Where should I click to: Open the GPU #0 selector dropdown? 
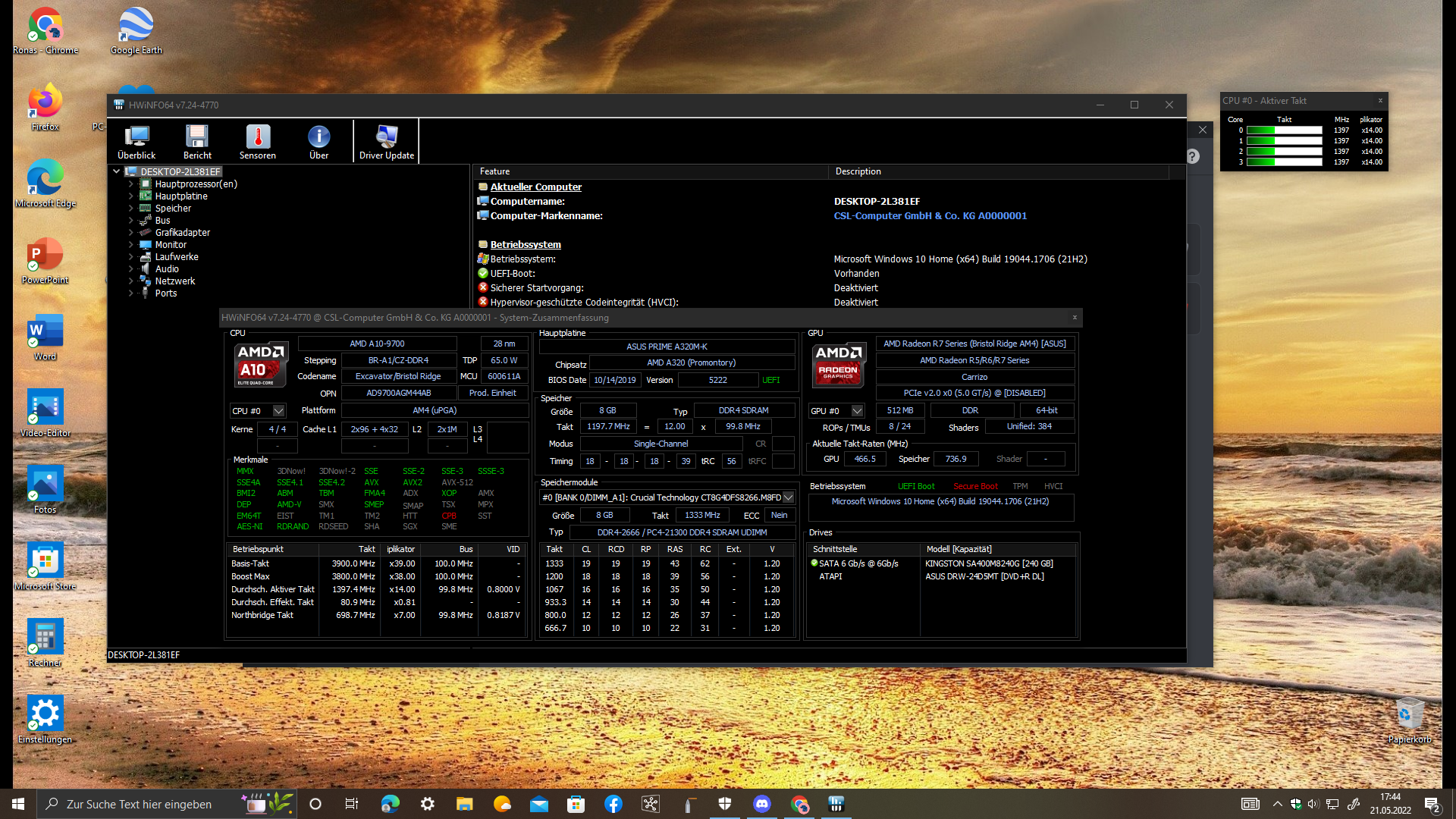pos(857,411)
